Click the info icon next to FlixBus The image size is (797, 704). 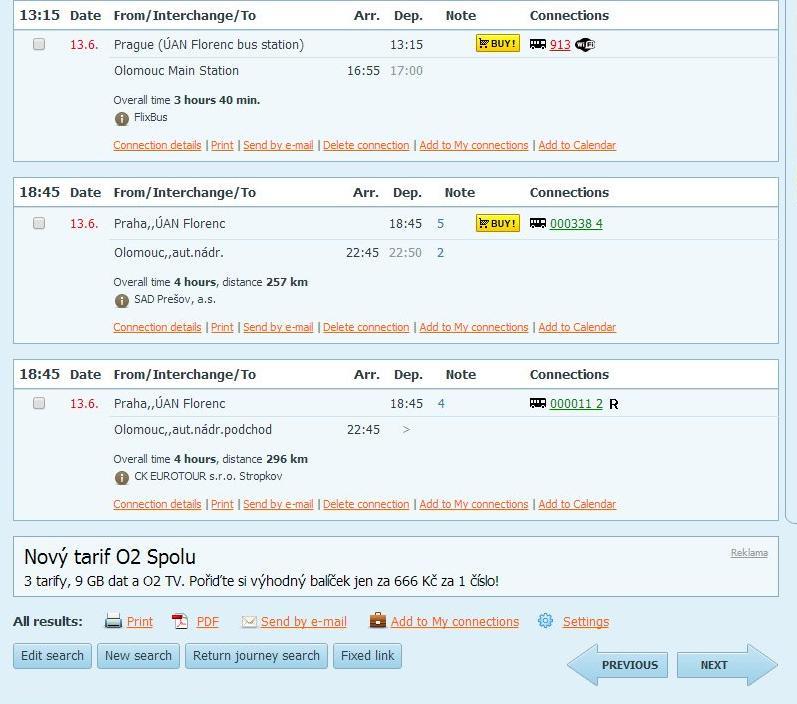(x=122, y=118)
